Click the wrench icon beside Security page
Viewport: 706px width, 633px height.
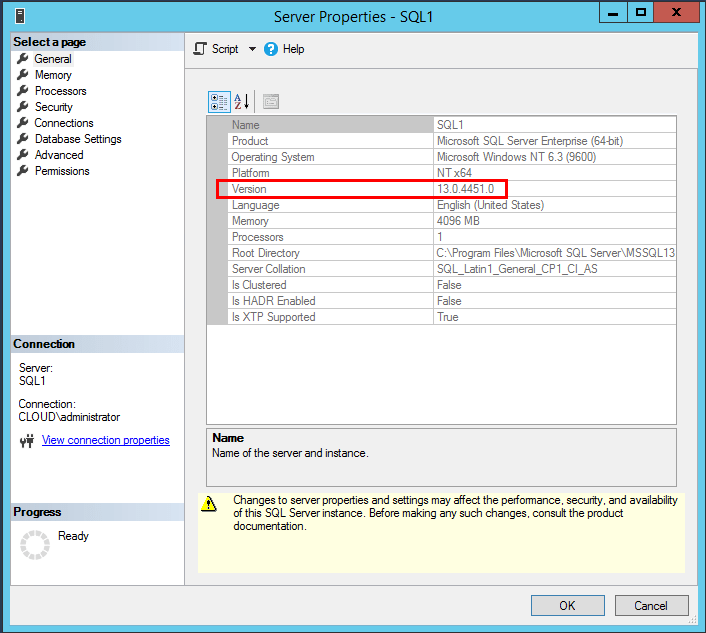pos(23,107)
